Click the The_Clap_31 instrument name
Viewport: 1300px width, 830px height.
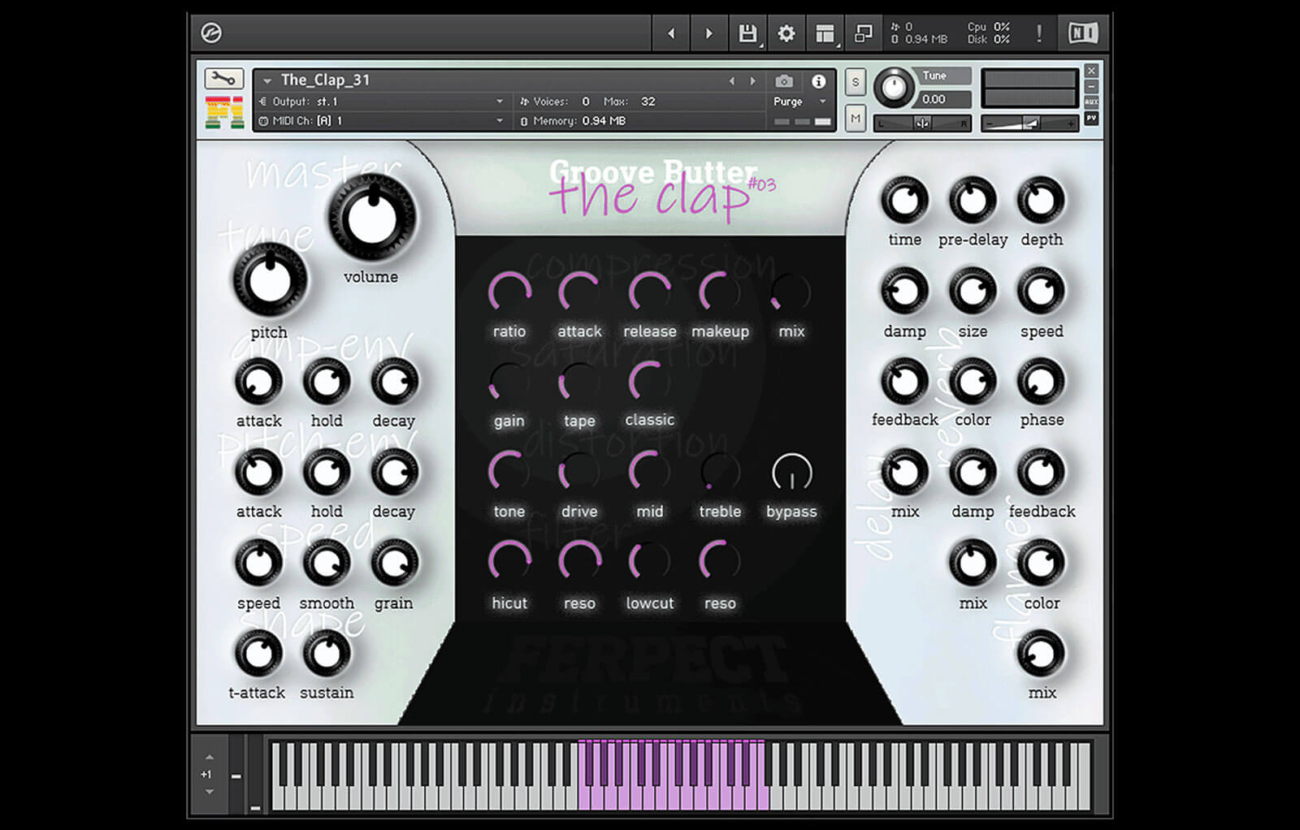tap(325, 80)
